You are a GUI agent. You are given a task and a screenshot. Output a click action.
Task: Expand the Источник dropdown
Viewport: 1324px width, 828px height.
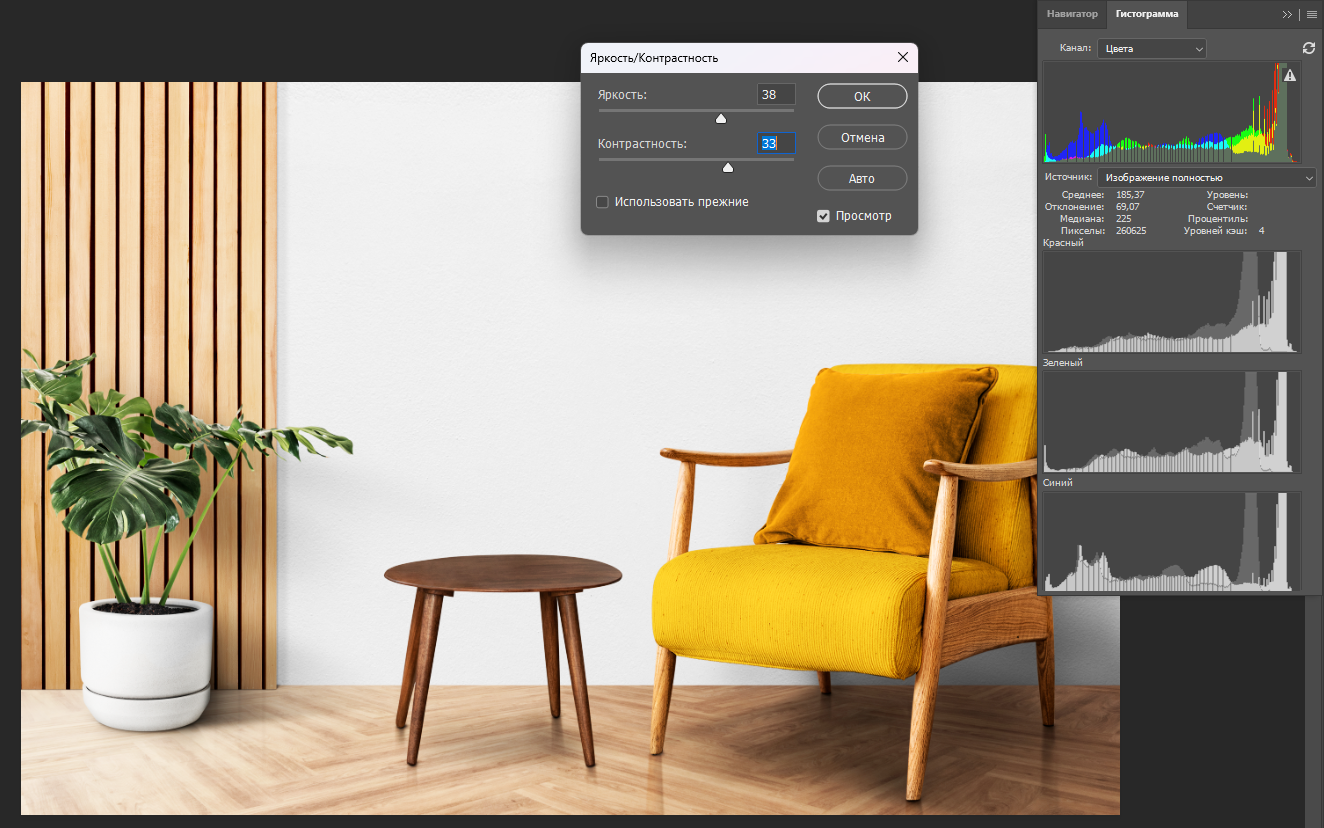pos(1206,177)
